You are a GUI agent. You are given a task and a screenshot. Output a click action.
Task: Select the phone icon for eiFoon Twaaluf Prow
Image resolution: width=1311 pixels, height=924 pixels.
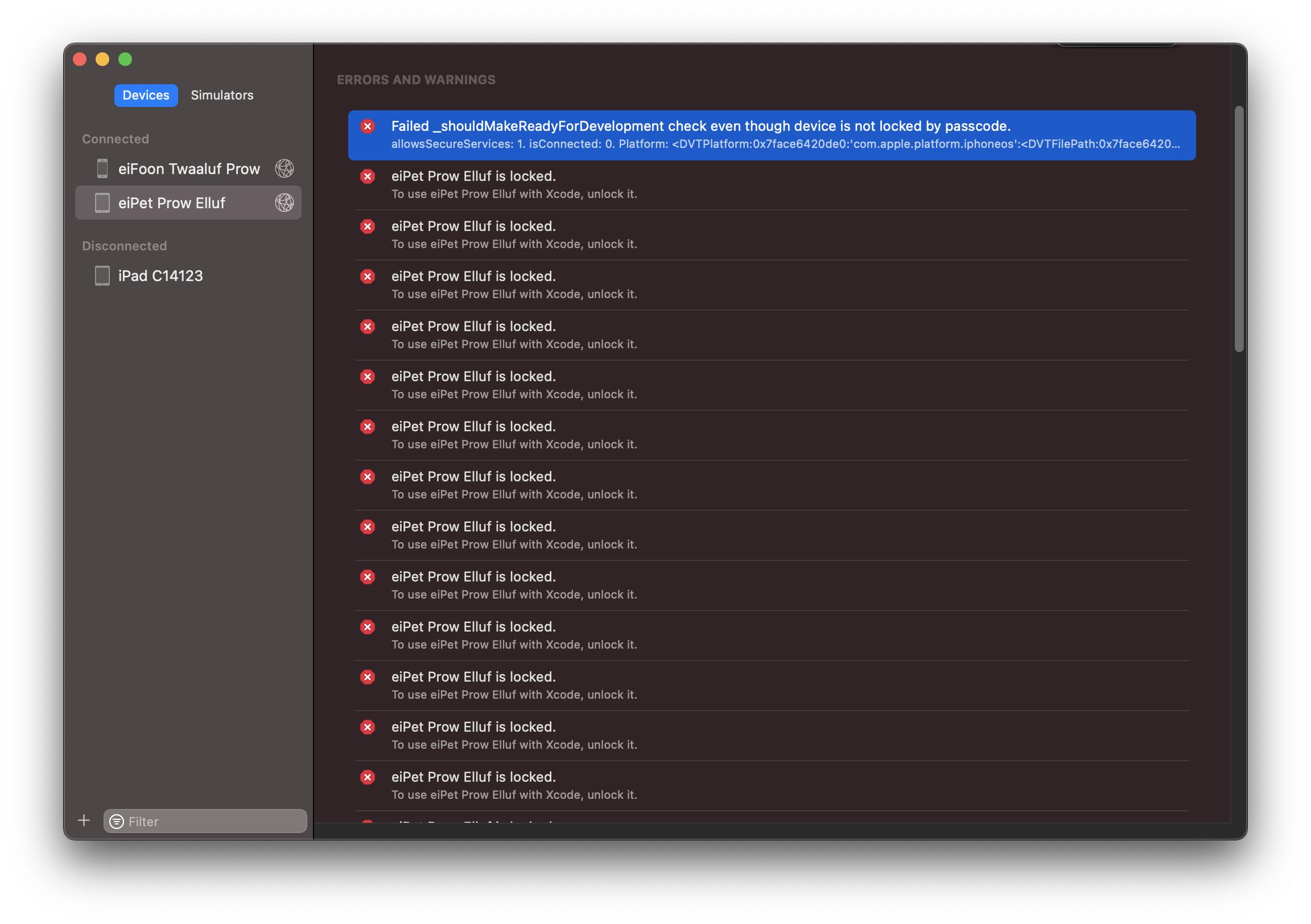click(x=103, y=168)
